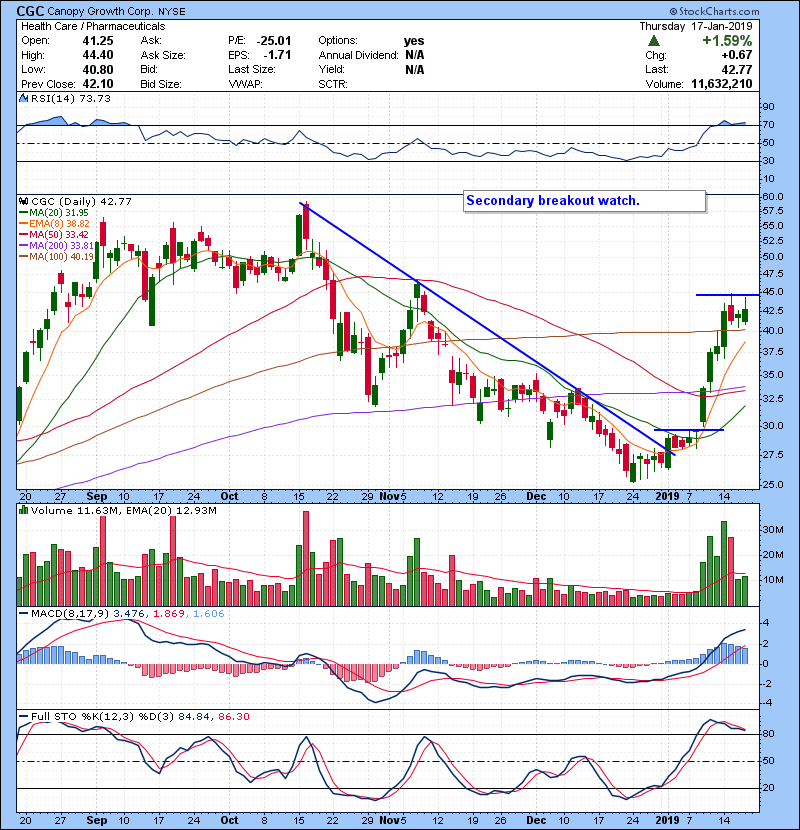The height and width of the screenshot is (830, 800).
Task: Click the CGC (Daily) 42.77 legend label
Action: tap(81, 202)
